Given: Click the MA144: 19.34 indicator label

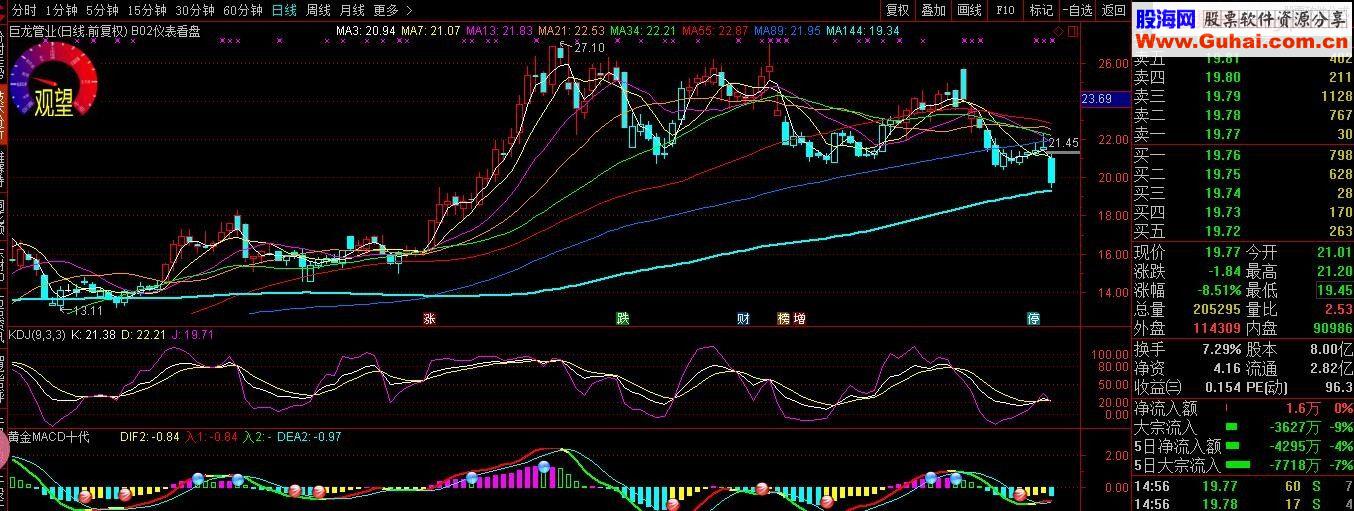Looking at the screenshot, I should (863, 31).
